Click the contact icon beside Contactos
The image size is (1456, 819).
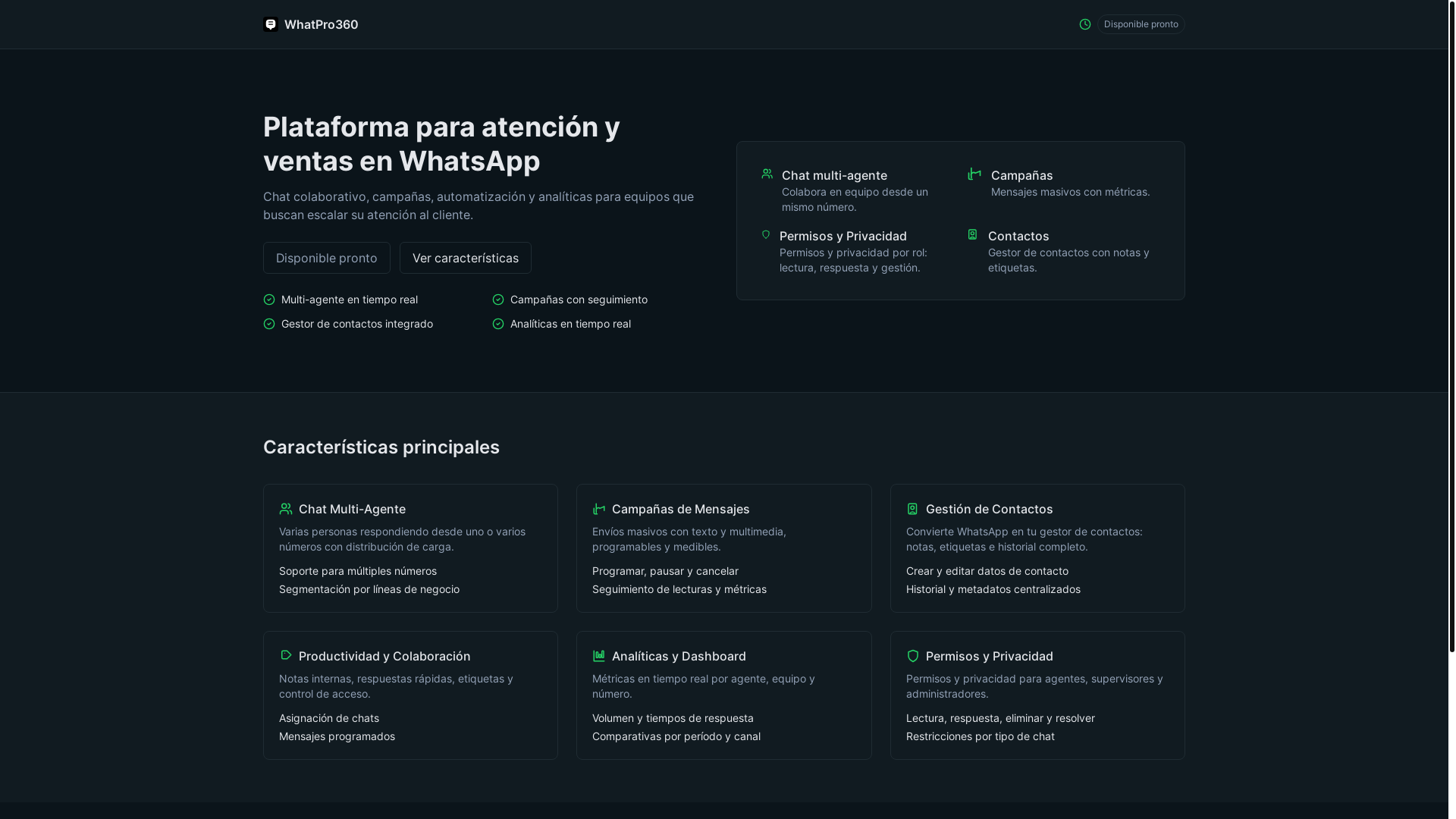[972, 234]
